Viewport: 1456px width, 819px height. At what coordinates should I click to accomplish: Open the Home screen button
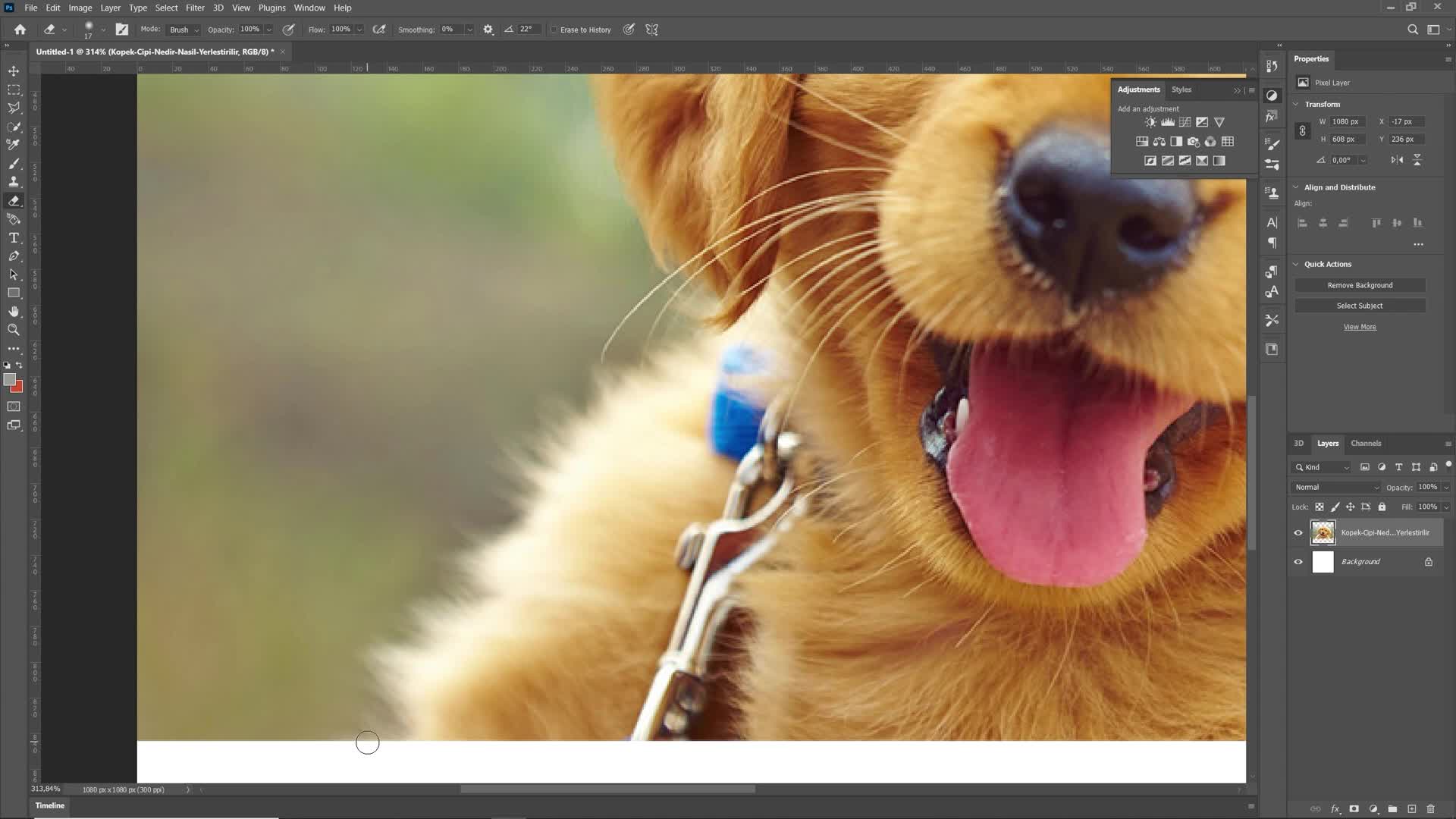[x=20, y=30]
